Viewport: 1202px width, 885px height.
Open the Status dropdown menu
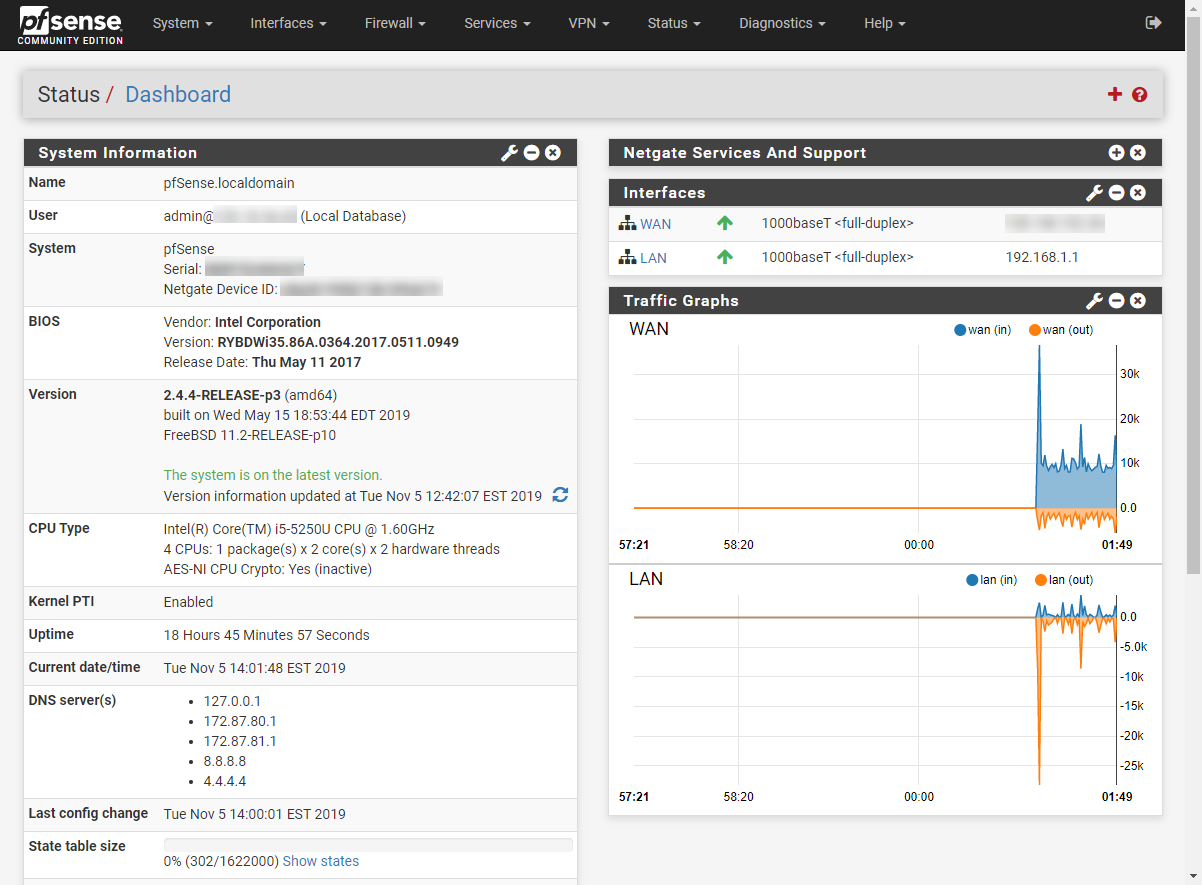pos(674,23)
